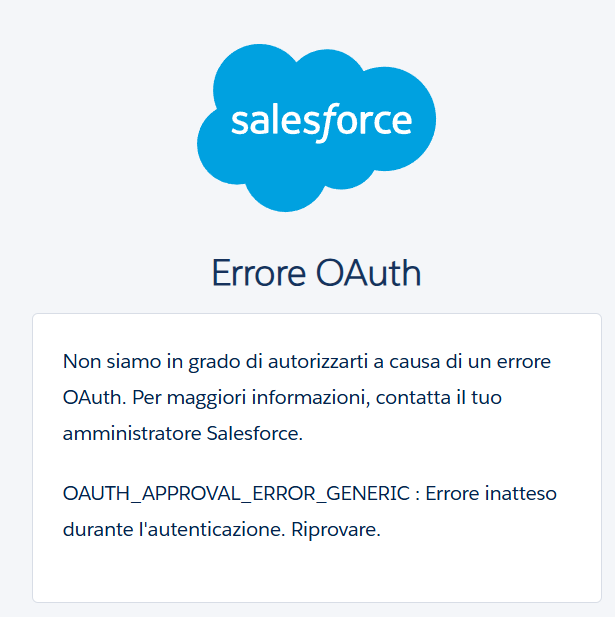
Task: Click "OAuth." at the start of the second line
Action: 92,397
